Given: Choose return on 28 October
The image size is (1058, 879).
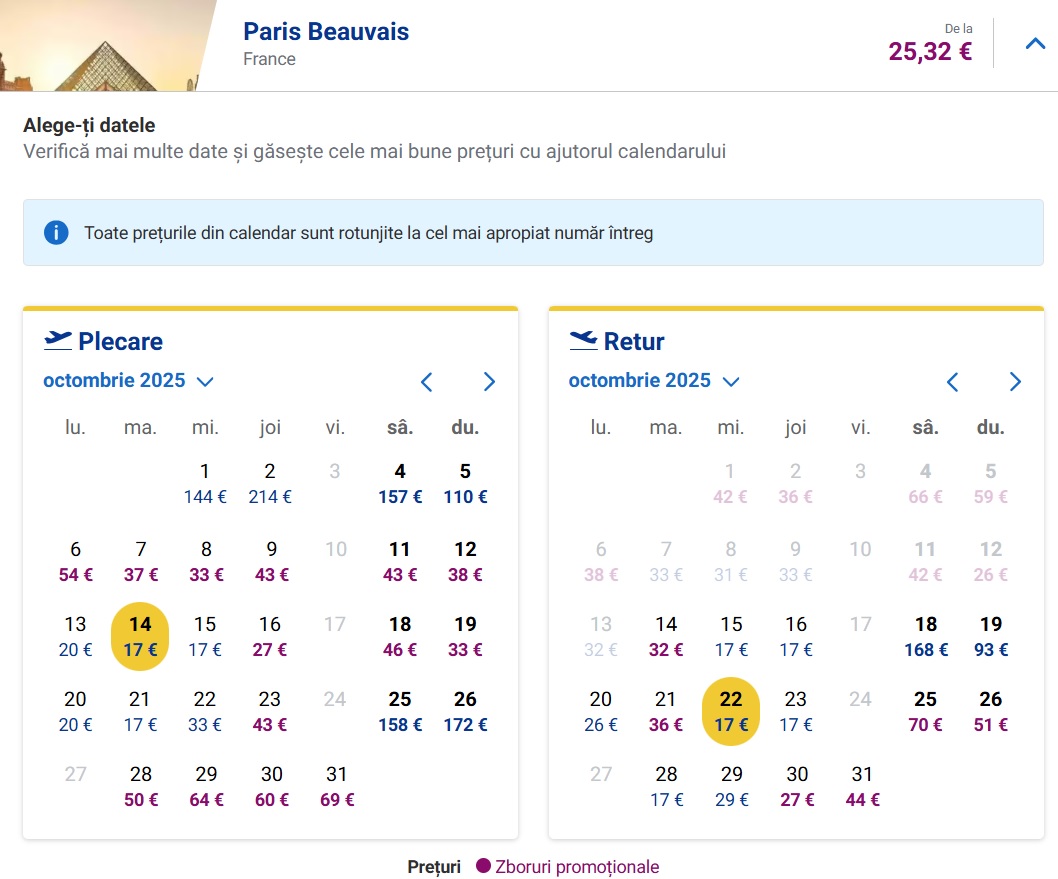Looking at the screenshot, I should pyautogui.click(x=666, y=786).
